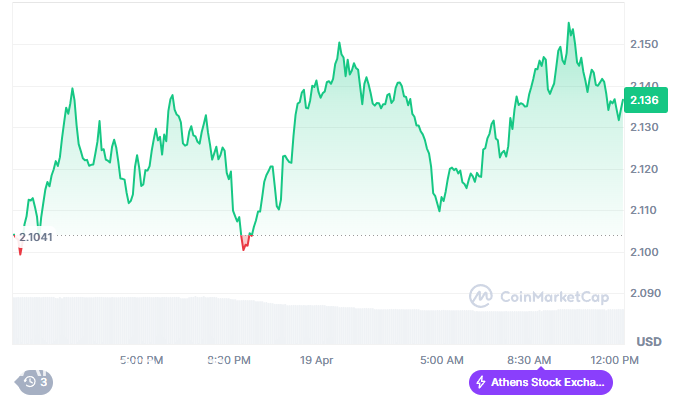
Task: Click the 2.1041 baseline price label
Action: pyautogui.click(x=36, y=237)
